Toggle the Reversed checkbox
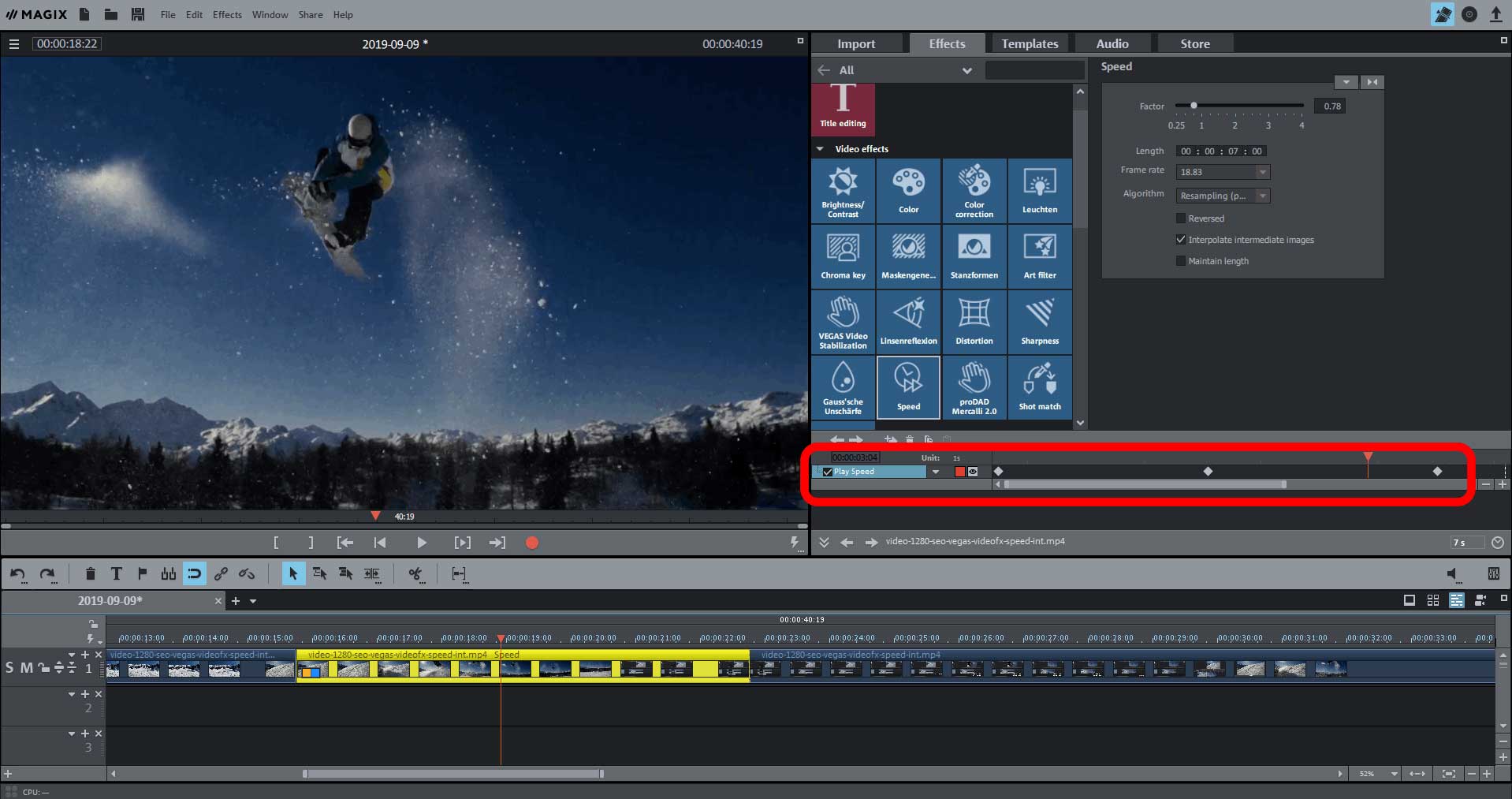 tap(1181, 218)
